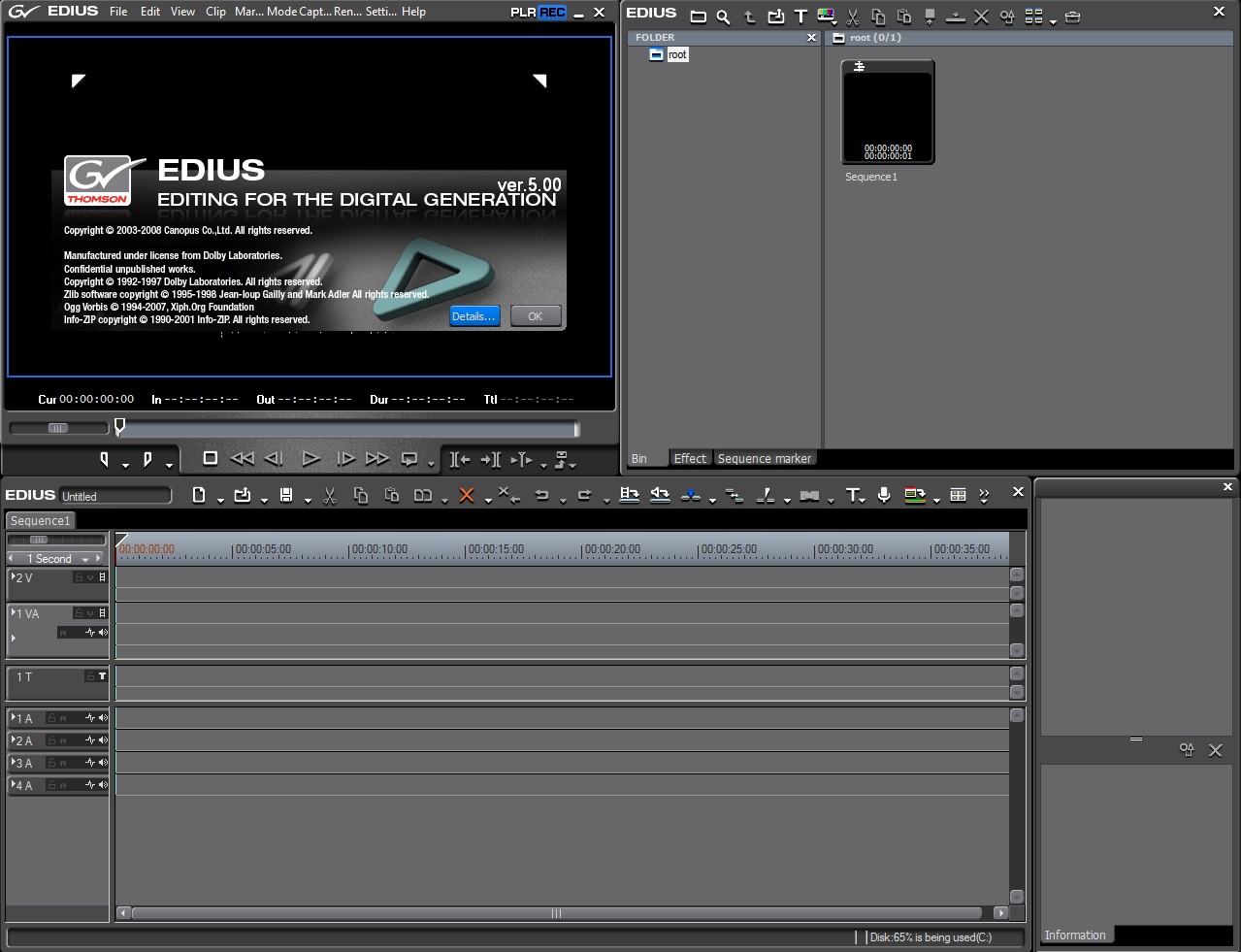Click the Add Clip icon in the bin toolbar

point(775,16)
